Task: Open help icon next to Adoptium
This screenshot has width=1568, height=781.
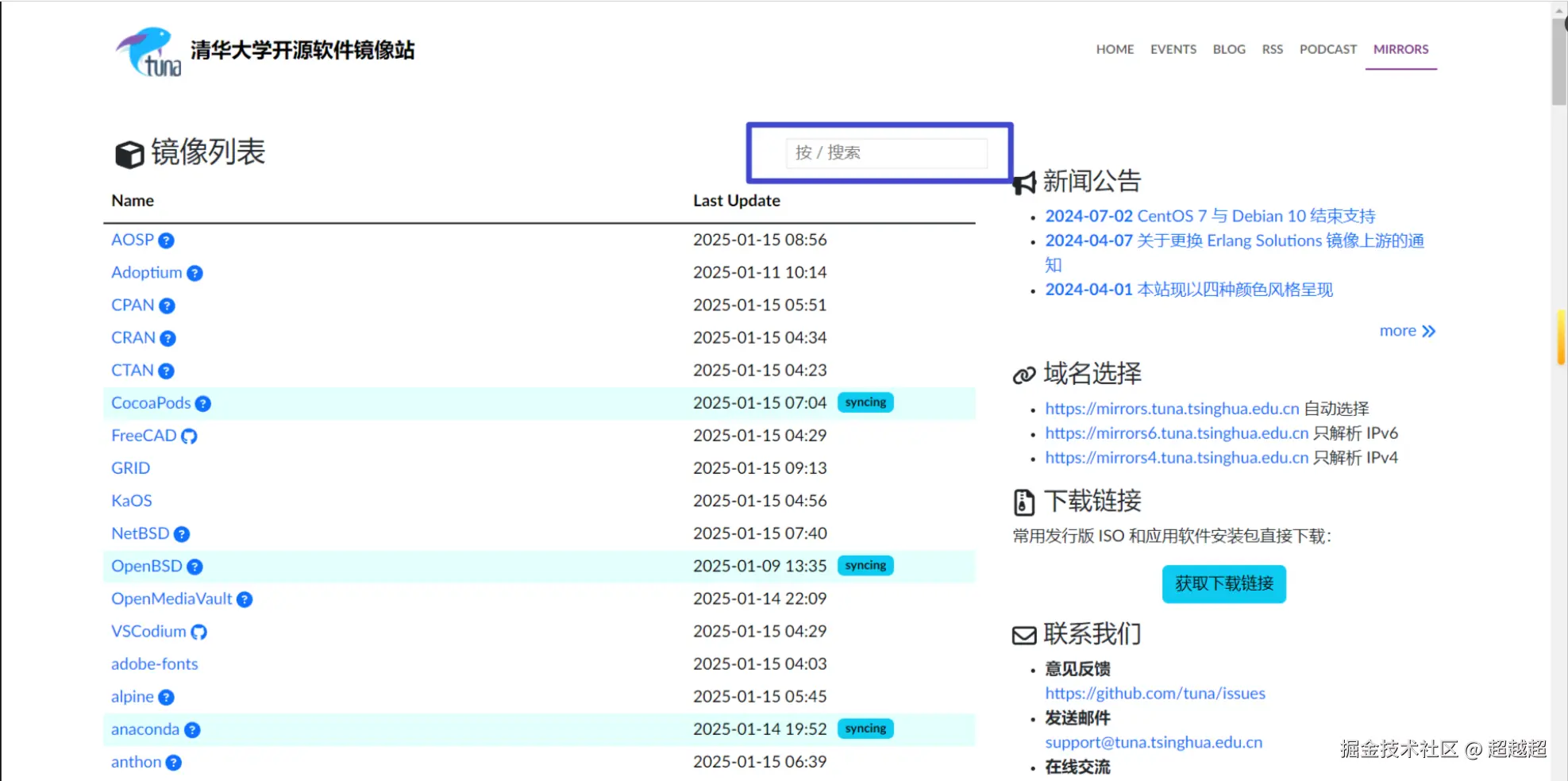Action: coord(195,273)
